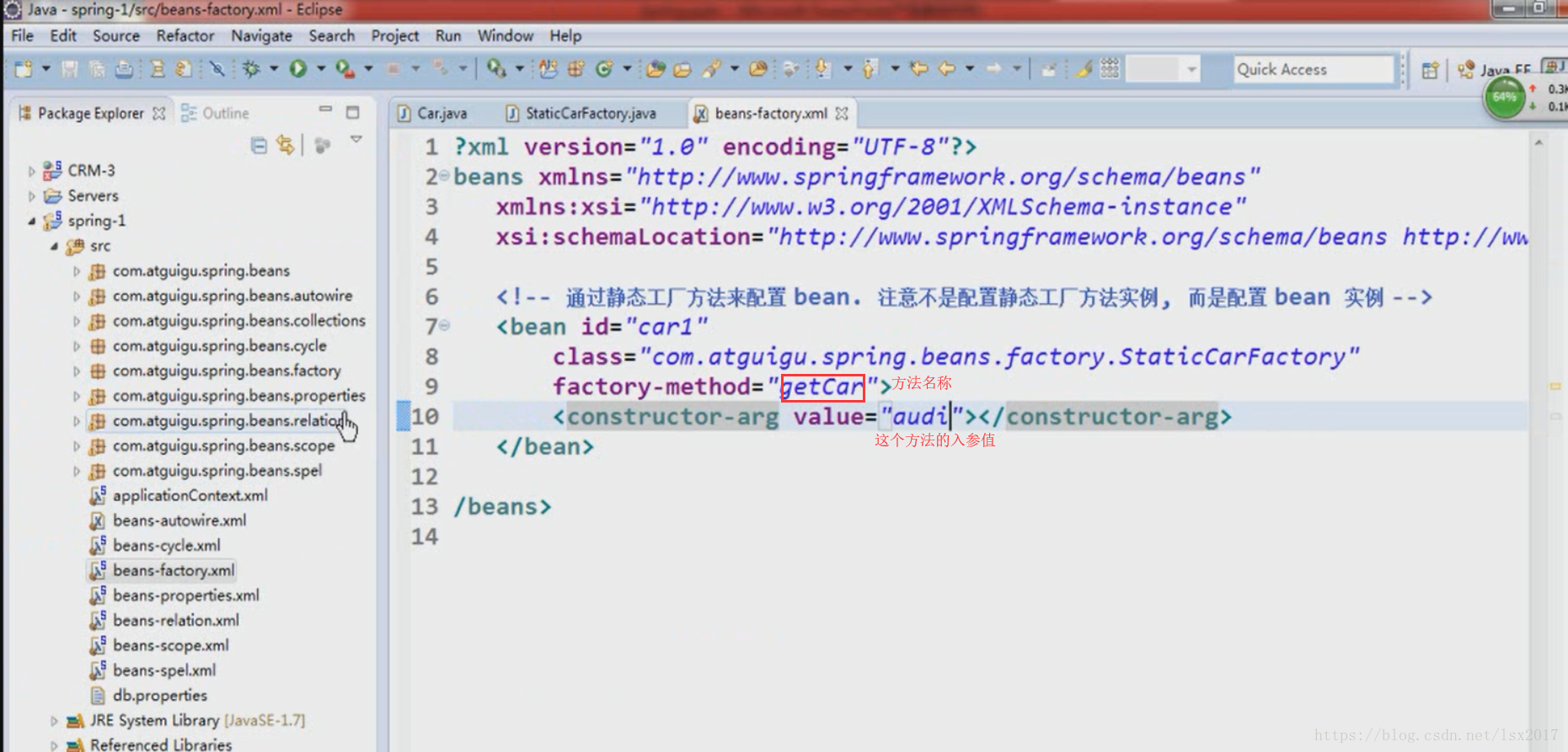Close the beans-factory.xml editor tab

(841, 113)
